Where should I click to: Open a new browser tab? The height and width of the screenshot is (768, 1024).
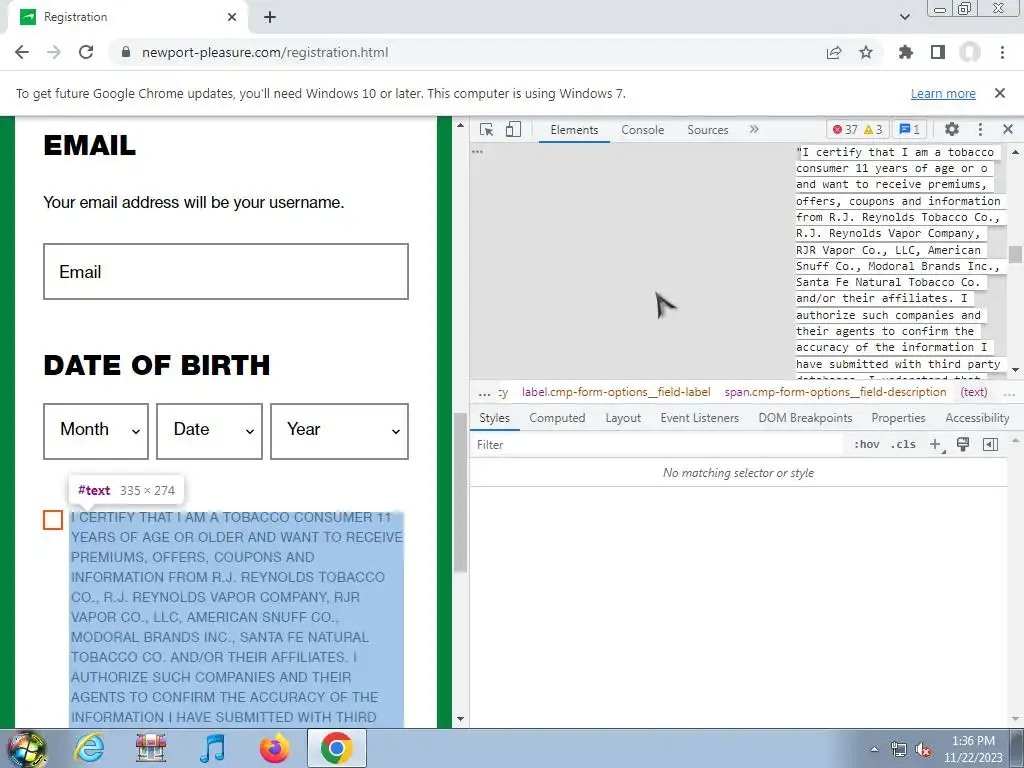(270, 17)
